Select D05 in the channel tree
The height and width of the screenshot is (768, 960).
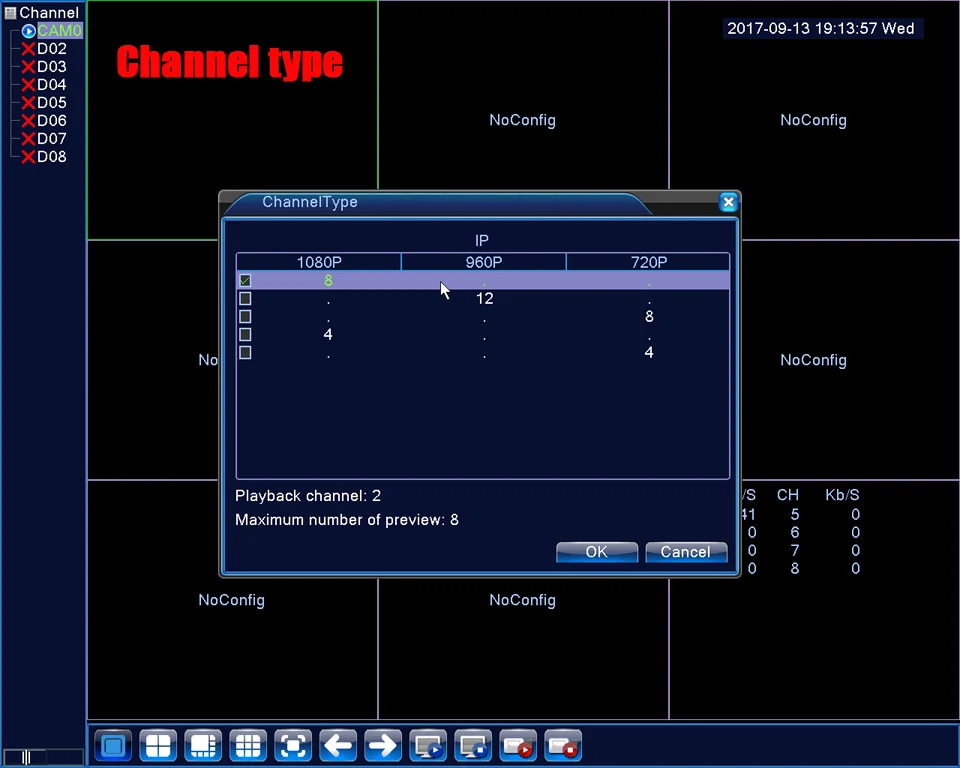point(52,103)
